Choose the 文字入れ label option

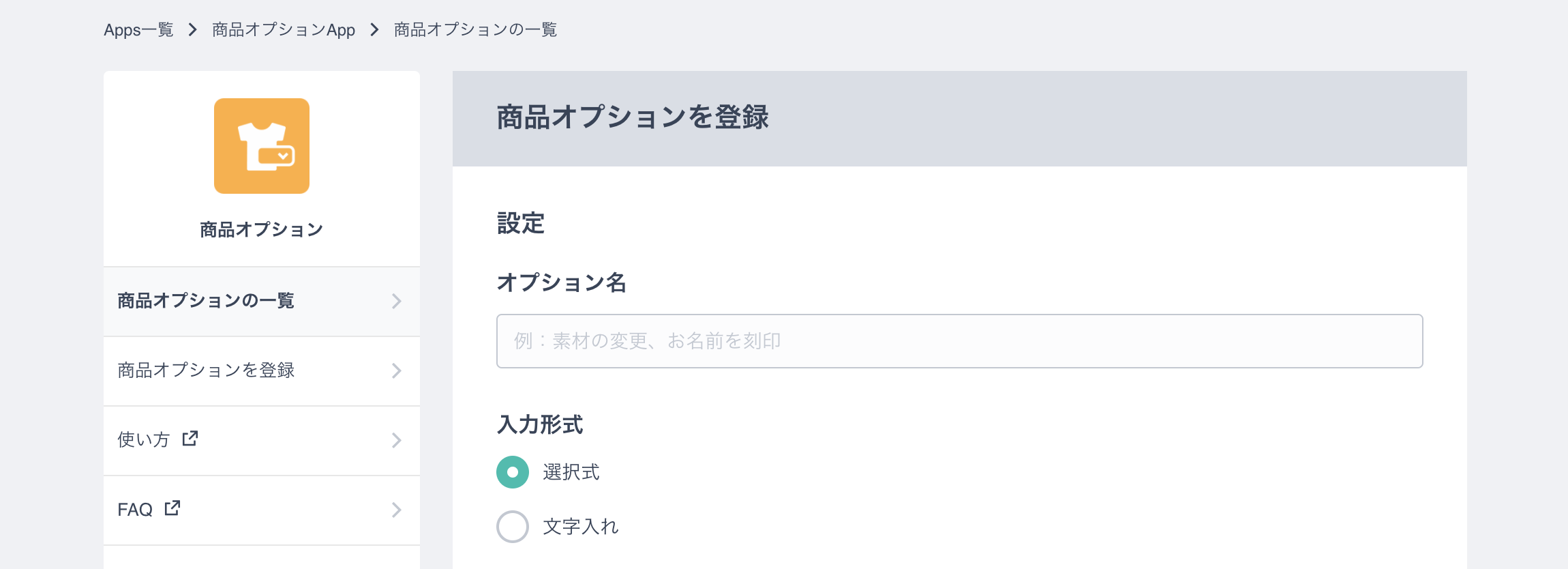[x=581, y=527]
